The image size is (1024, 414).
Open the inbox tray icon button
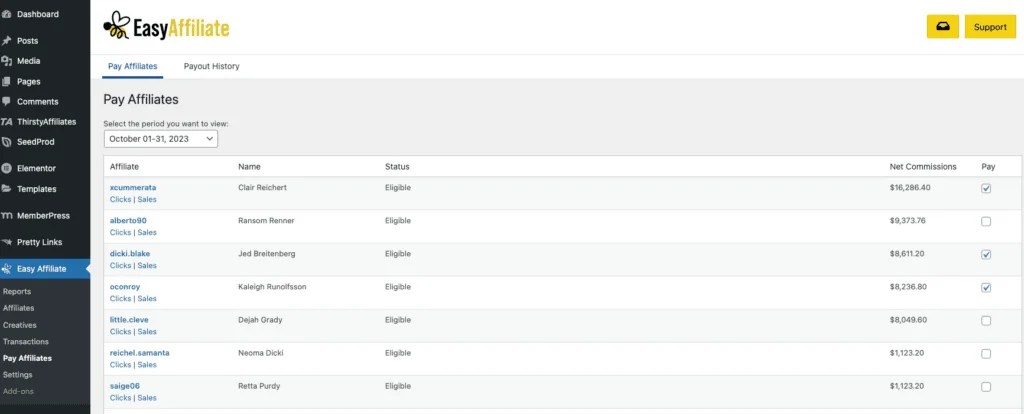pyautogui.click(x=942, y=27)
